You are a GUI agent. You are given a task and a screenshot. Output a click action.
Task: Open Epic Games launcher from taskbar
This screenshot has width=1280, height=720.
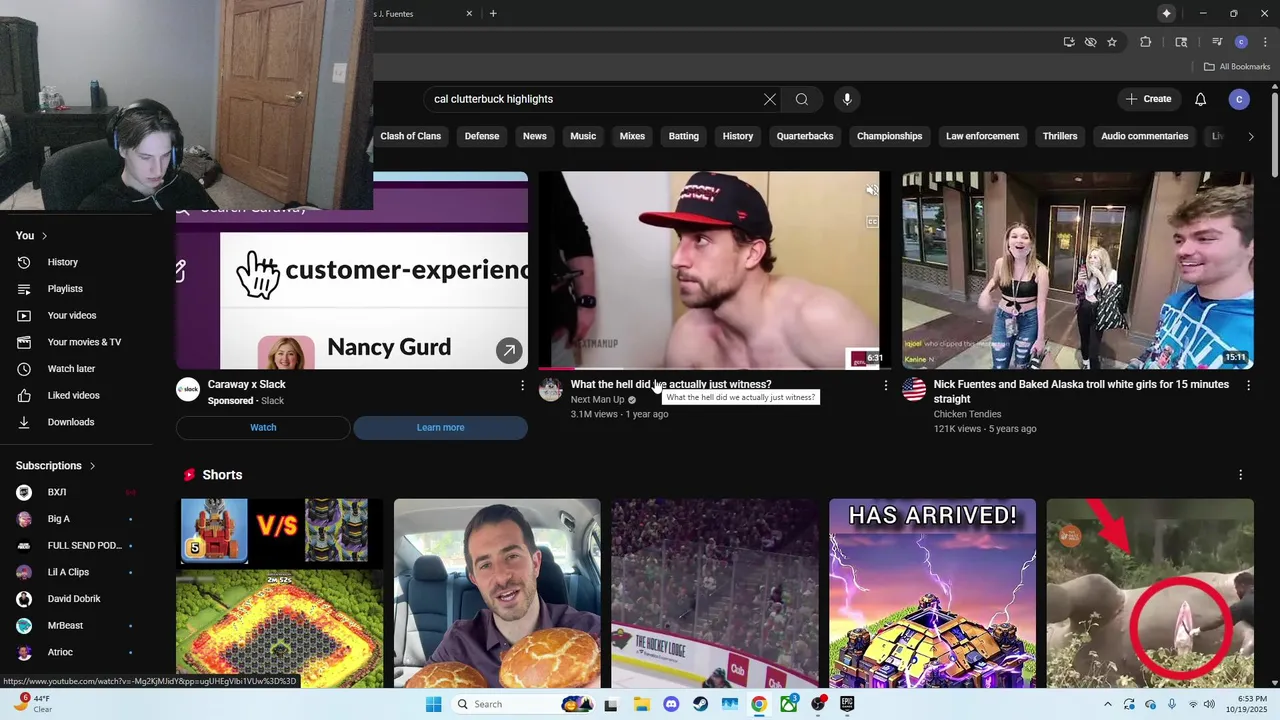pyautogui.click(x=847, y=704)
